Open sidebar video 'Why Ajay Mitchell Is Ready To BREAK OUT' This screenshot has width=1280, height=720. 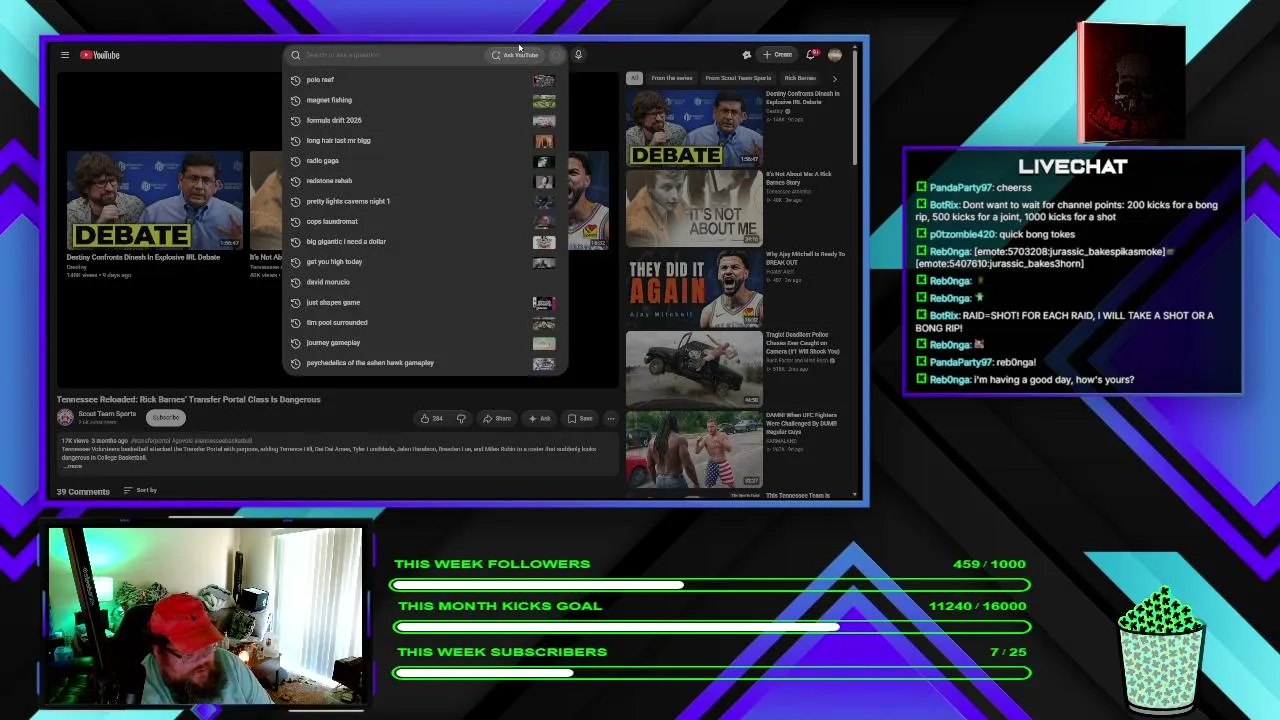[805, 258]
